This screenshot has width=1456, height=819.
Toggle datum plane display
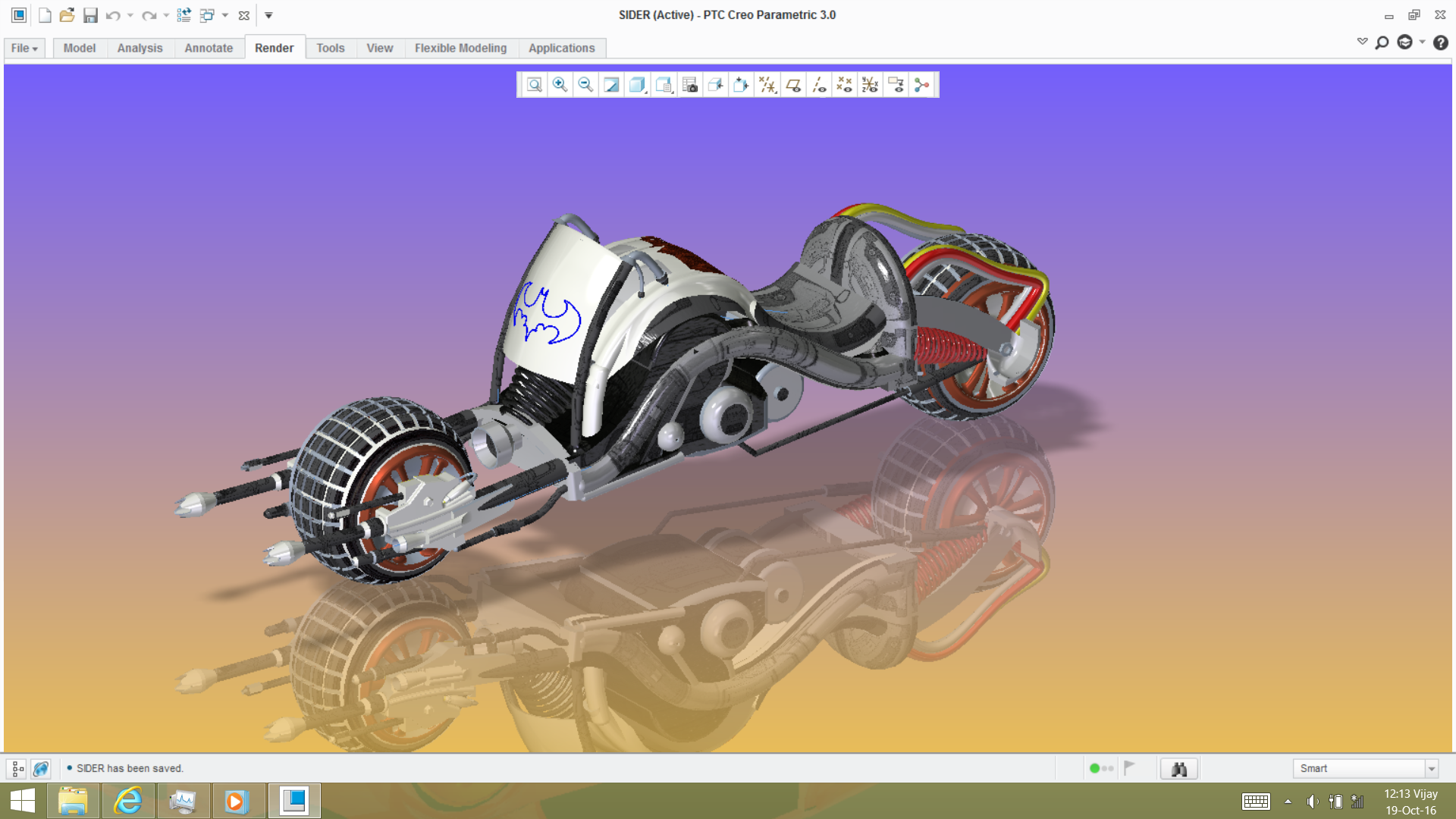point(793,85)
